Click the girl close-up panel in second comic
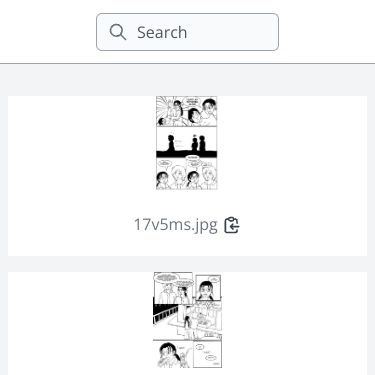The width and height of the screenshot is (375, 375). (x=208, y=288)
